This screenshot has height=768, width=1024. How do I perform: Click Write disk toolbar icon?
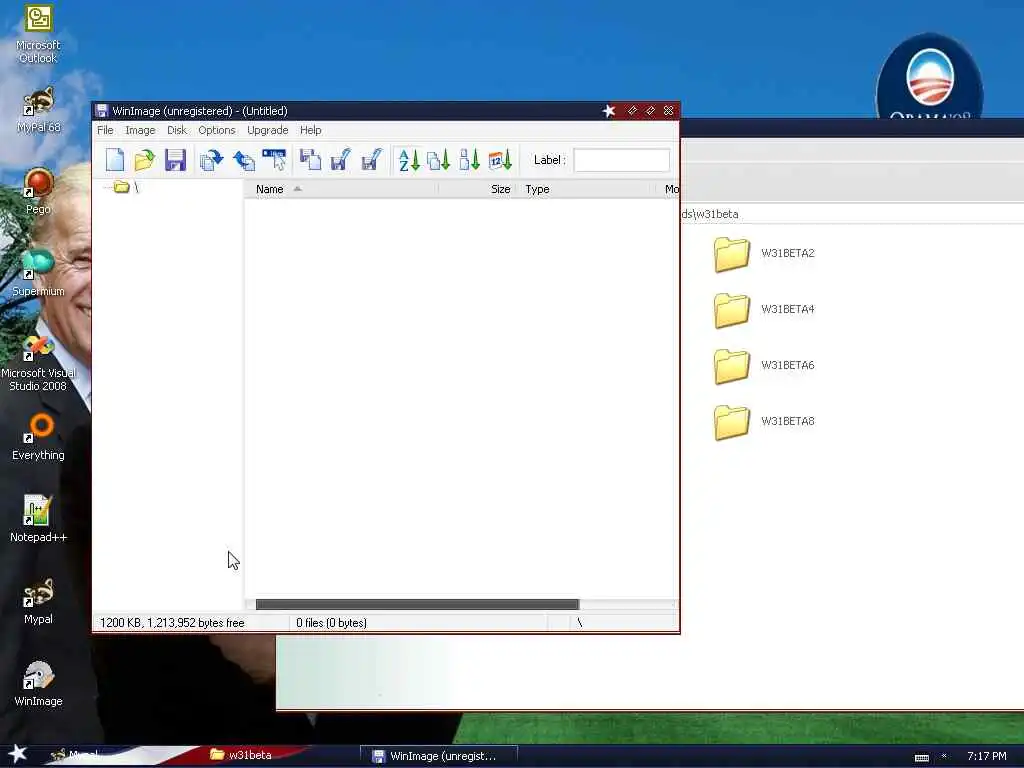[x=340, y=160]
